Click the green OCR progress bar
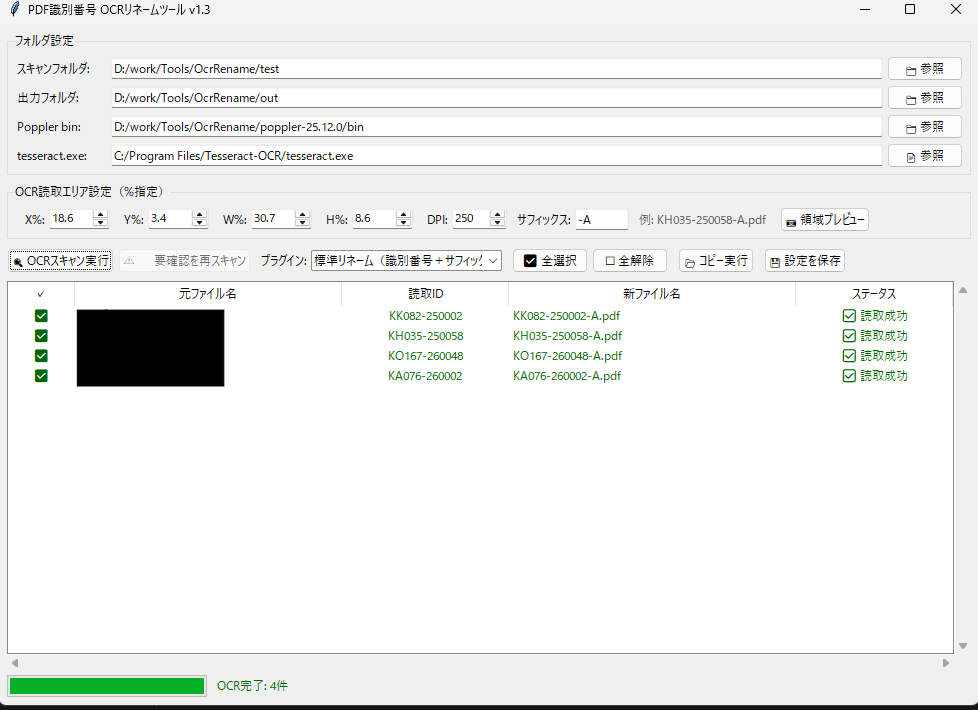 tap(107, 686)
